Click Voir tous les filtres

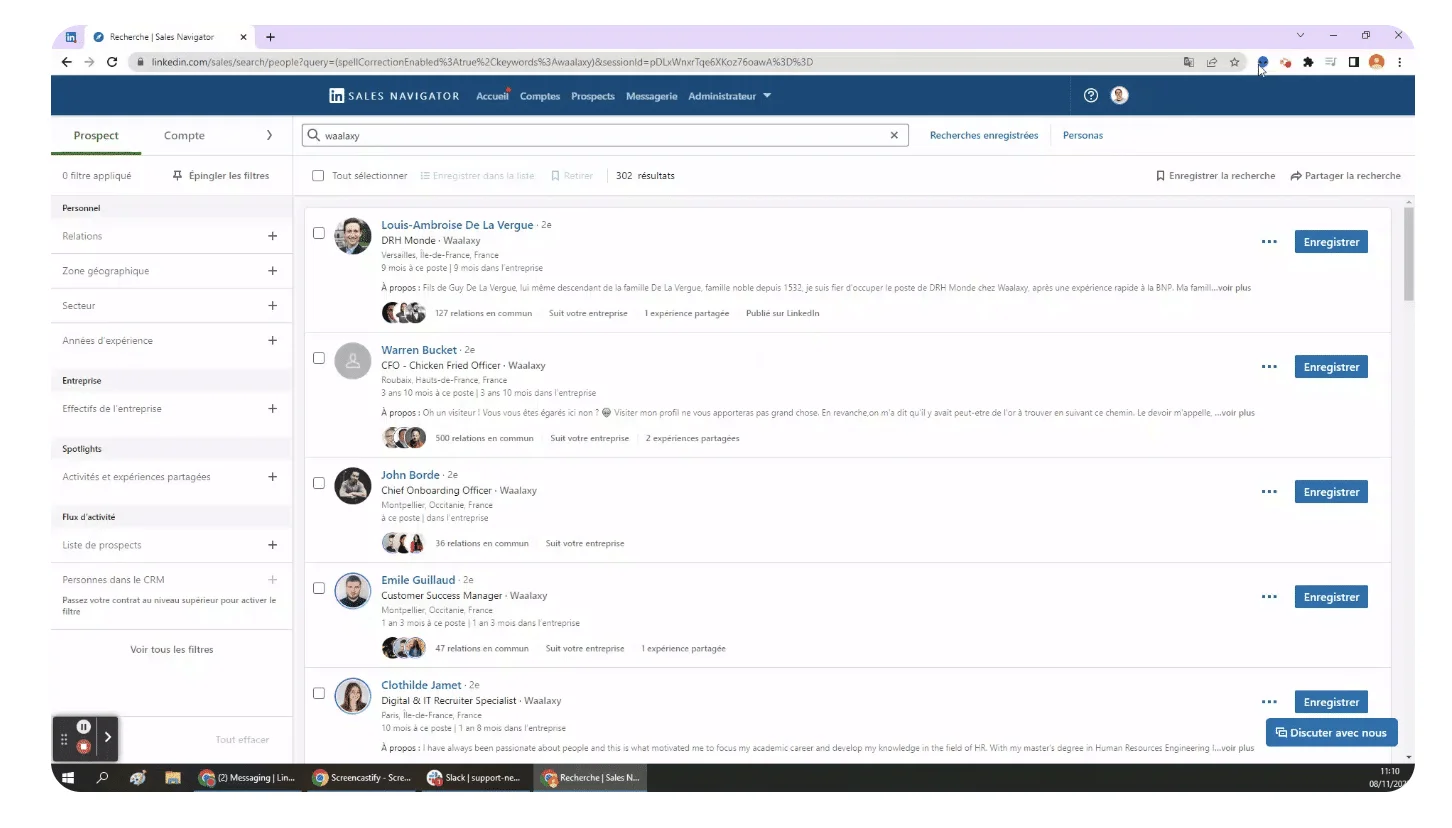click(172, 650)
